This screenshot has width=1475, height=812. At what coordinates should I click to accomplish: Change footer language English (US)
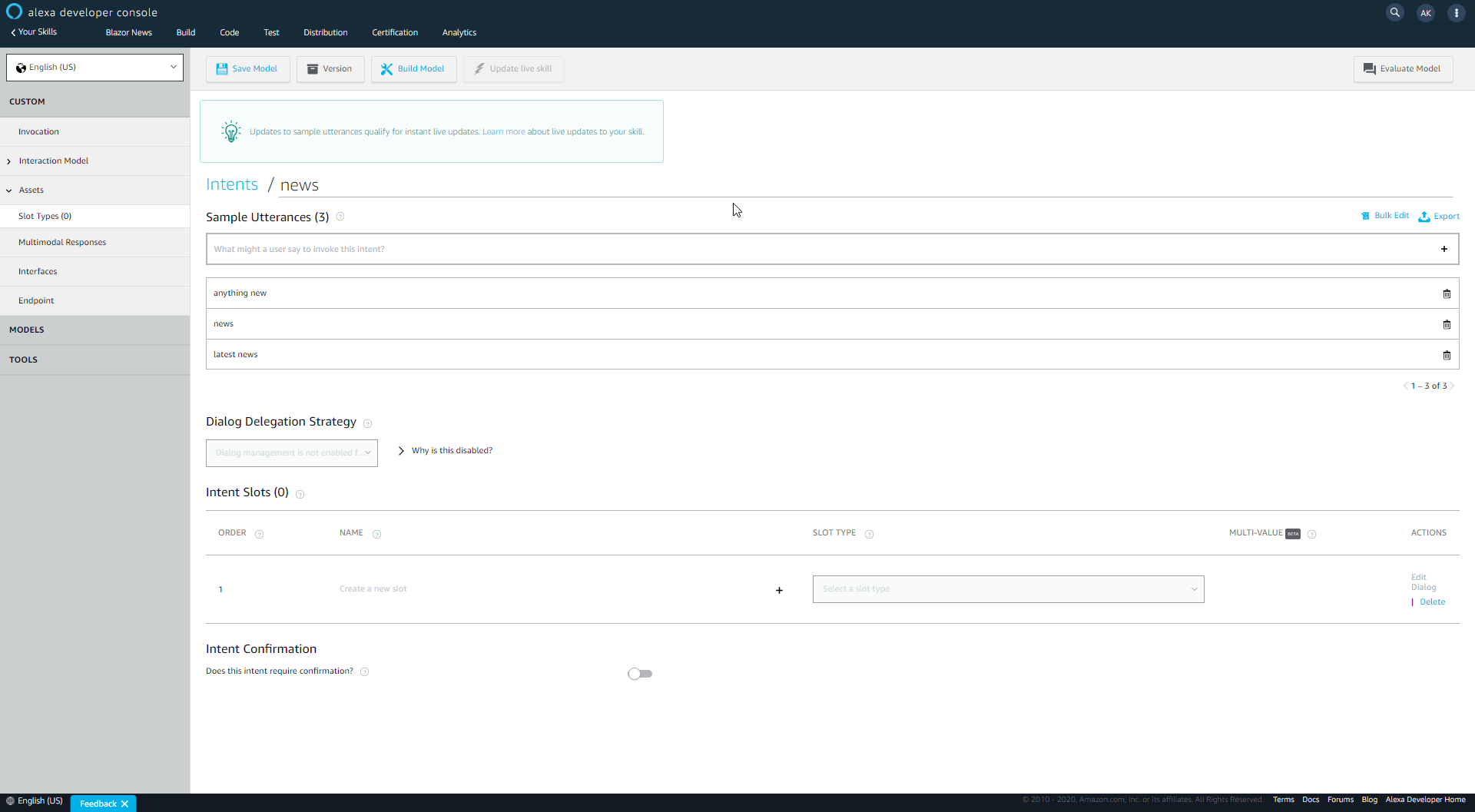[x=35, y=800]
